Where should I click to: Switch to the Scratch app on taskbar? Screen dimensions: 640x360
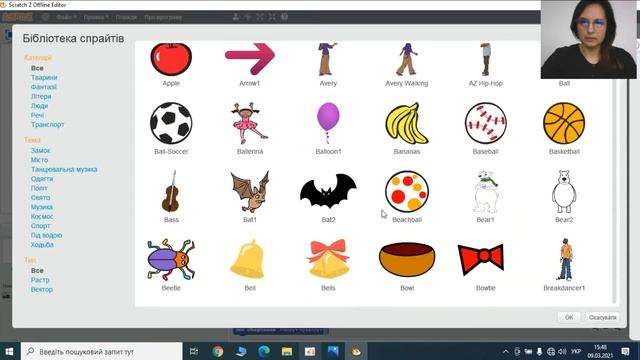tap(356, 351)
